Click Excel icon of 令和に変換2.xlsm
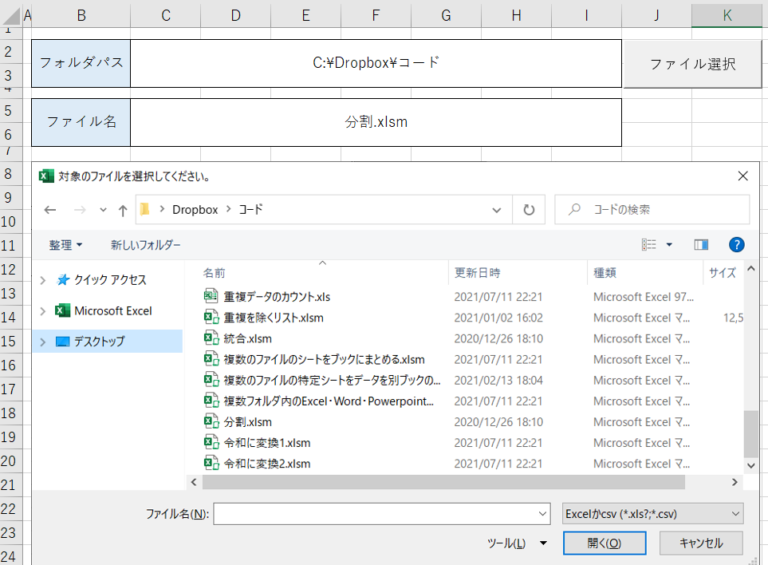Viewport: 768px width, 565px height. [211, 463]
